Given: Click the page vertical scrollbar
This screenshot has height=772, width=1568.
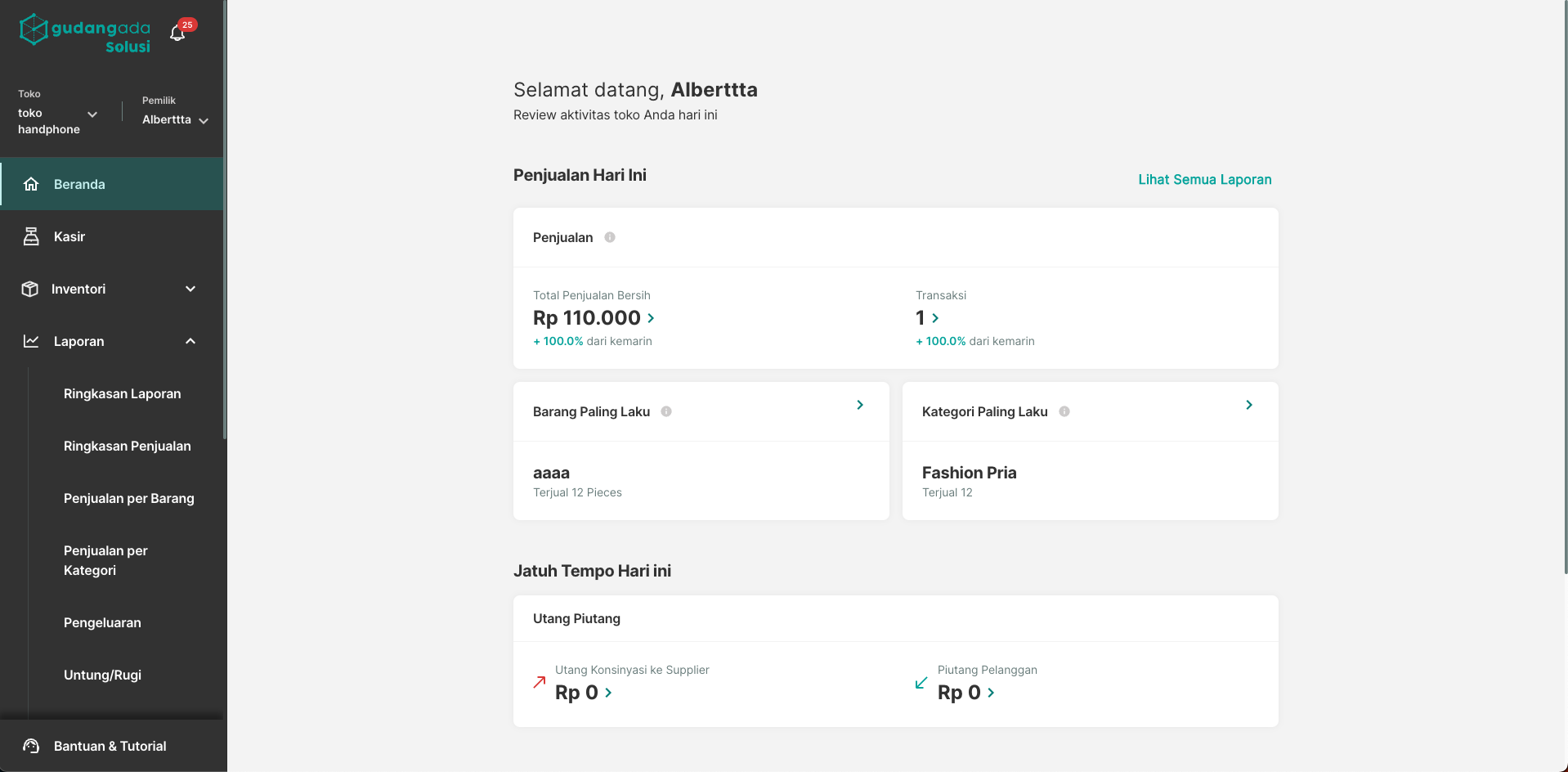Looking at the screenshot, I should click(x=1565, y=286).
